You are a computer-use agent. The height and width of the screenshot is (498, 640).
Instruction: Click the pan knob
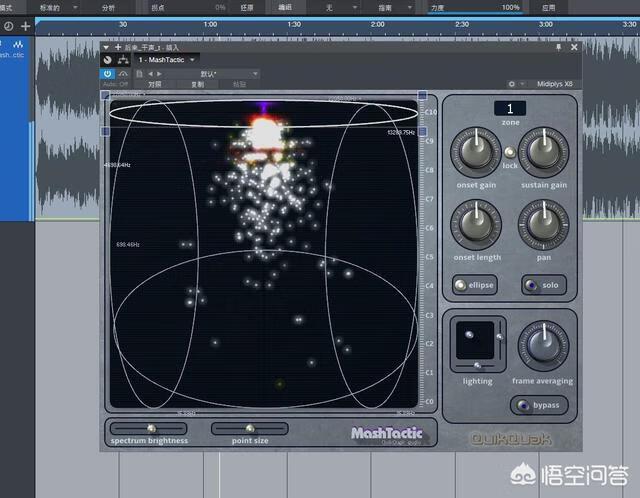pos(543,224)
